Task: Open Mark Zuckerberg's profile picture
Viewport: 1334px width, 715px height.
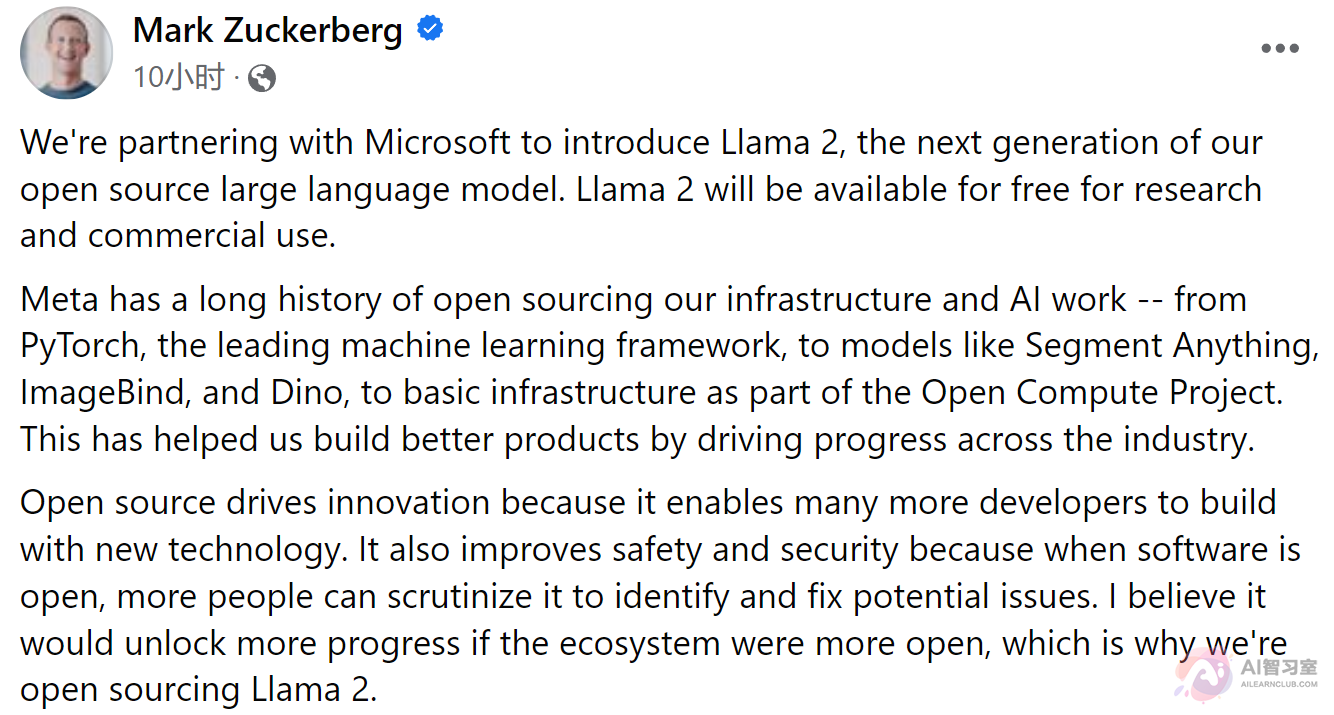Action: pyautogui.click(x=66, y=52)
